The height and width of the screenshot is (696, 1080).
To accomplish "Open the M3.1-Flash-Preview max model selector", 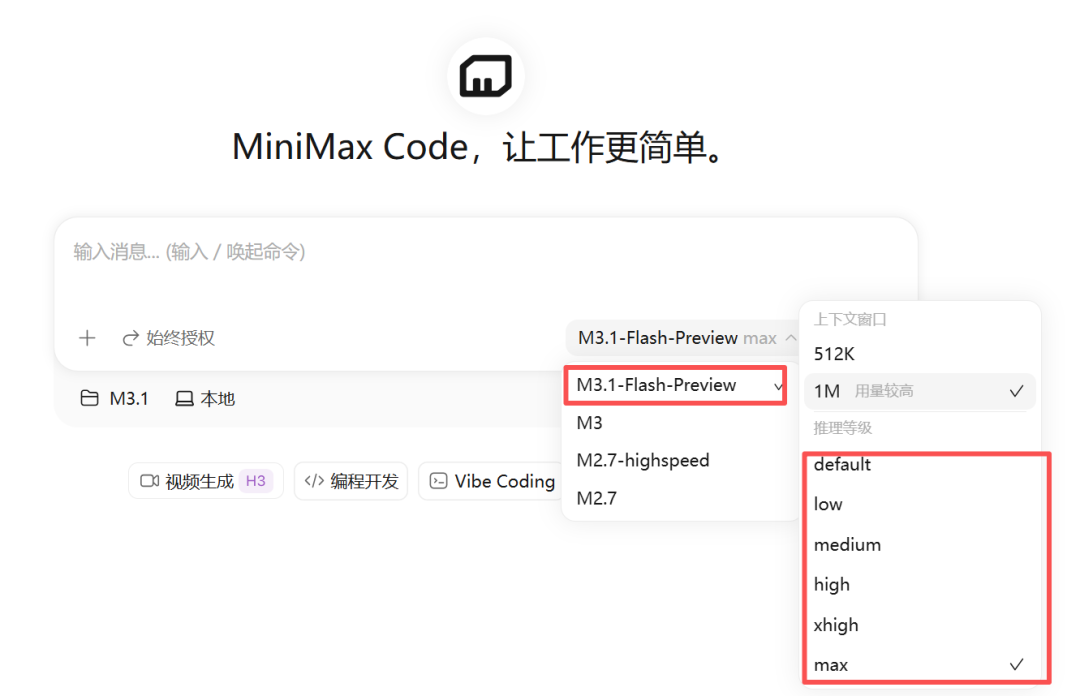I will (x=683, y=338).
